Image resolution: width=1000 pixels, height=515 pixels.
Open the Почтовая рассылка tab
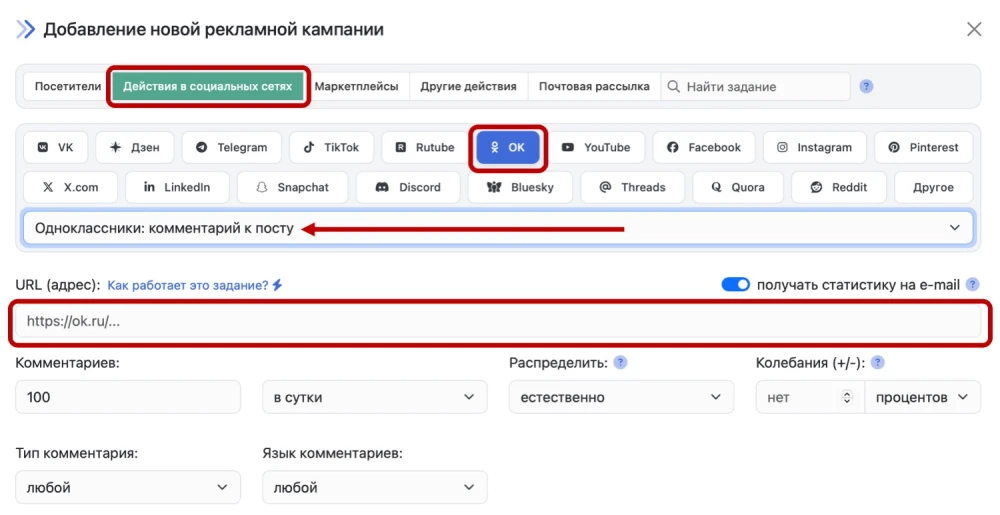click(593, 86)
